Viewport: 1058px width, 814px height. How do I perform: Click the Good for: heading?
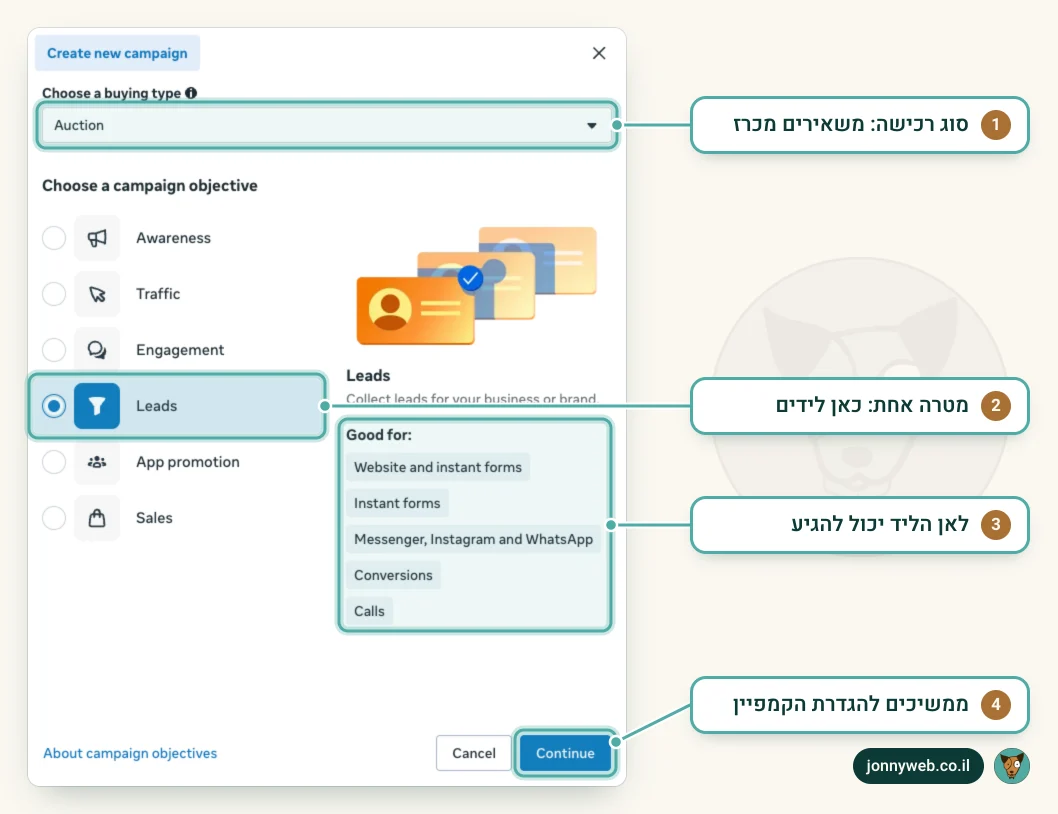[379, 435]
